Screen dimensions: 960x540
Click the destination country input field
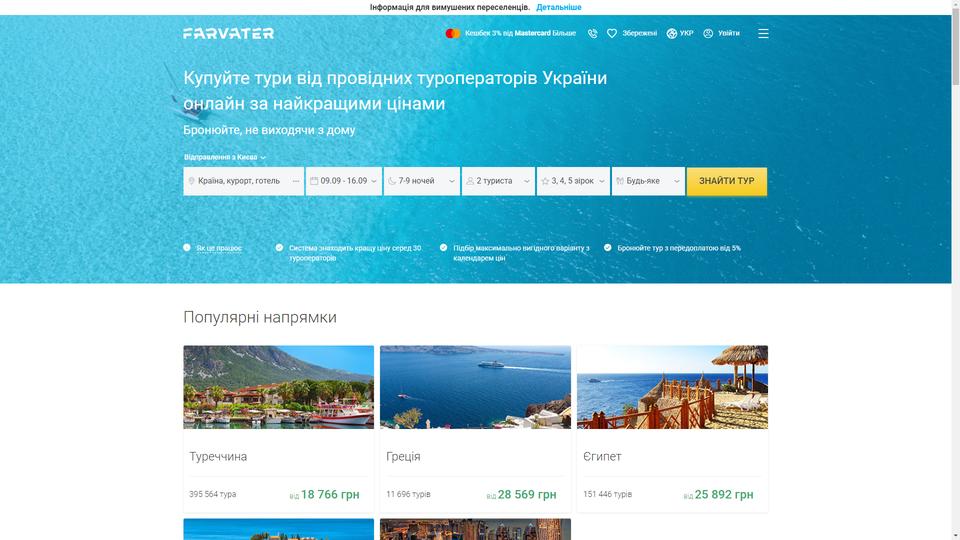click(244, 181)
